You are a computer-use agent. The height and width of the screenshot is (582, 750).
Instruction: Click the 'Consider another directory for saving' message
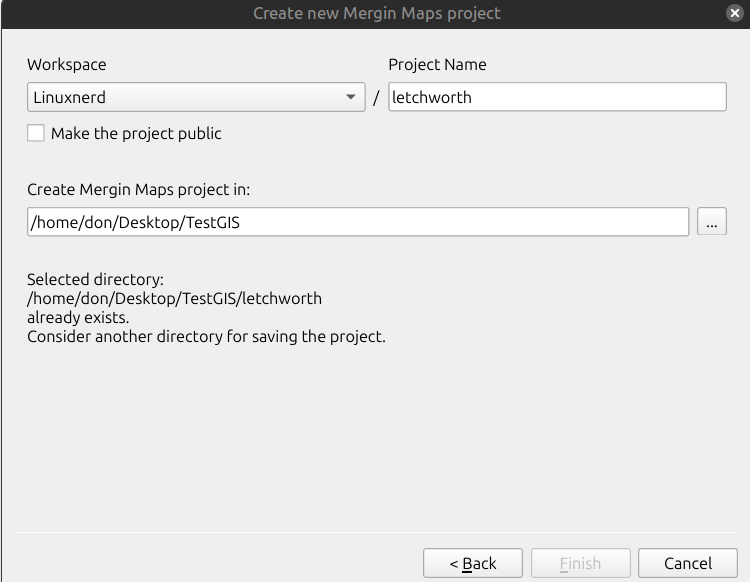click(206, 337)
